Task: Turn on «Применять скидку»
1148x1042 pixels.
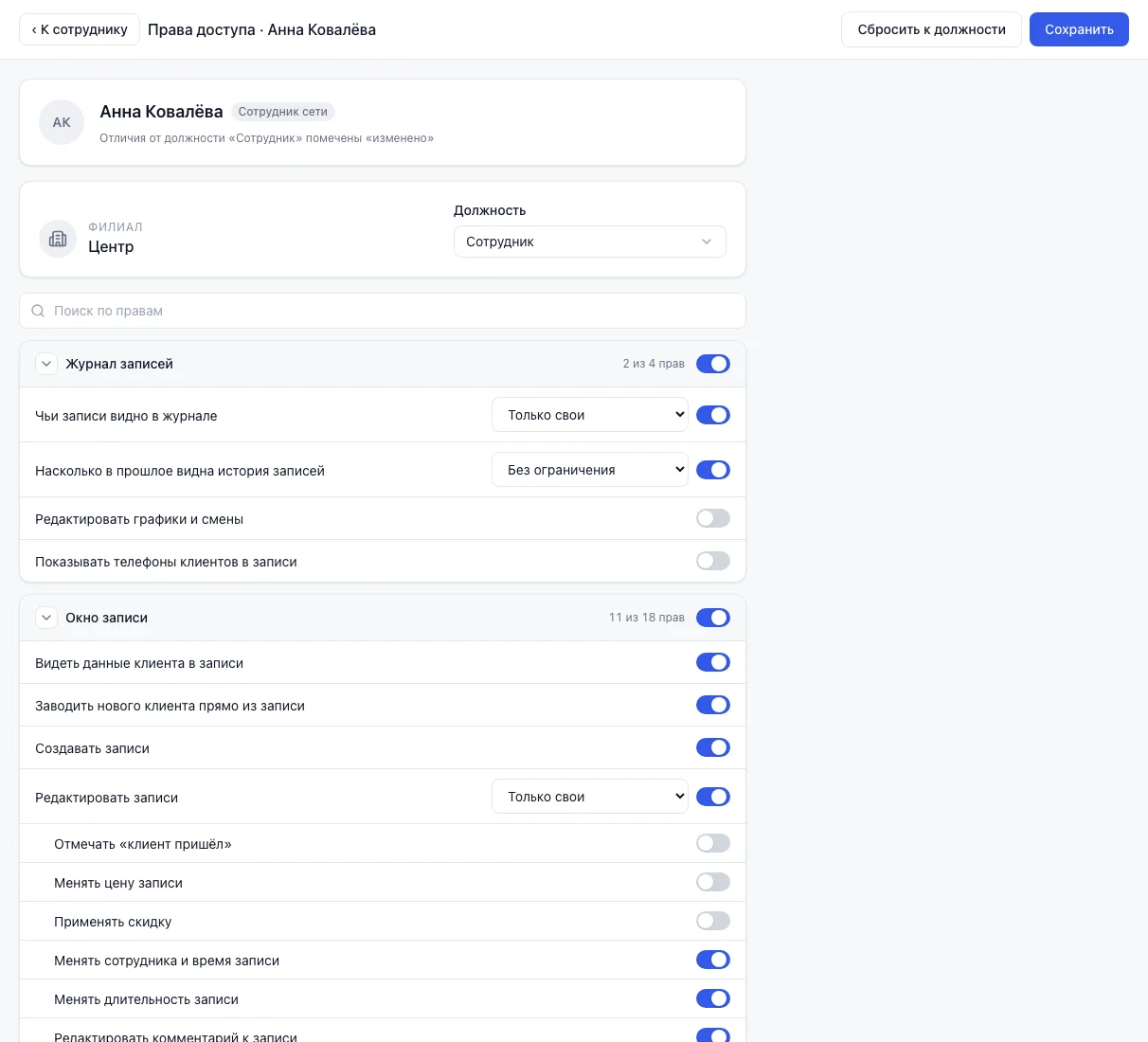Action: (x=713, y=921)
